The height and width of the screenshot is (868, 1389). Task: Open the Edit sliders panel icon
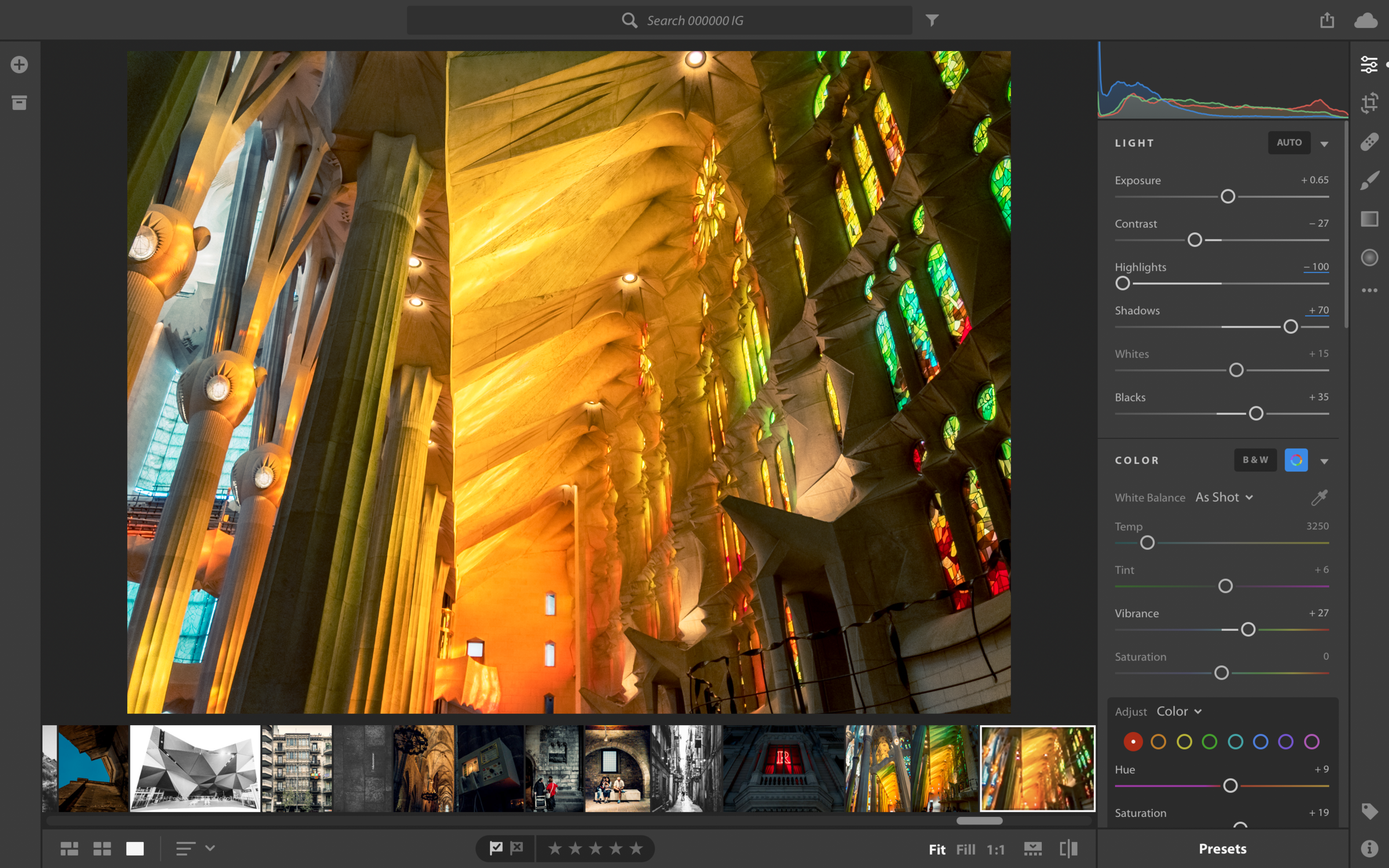point(1369,64)
